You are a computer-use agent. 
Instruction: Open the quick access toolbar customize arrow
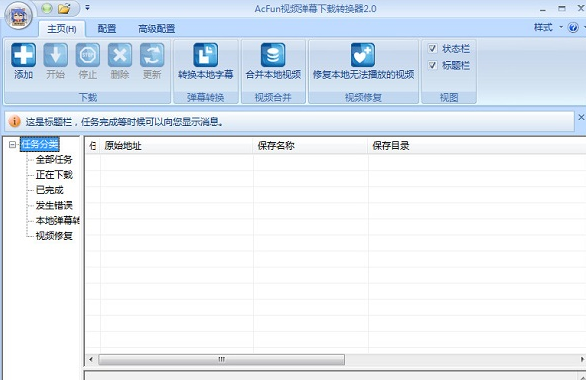[87, 7]
